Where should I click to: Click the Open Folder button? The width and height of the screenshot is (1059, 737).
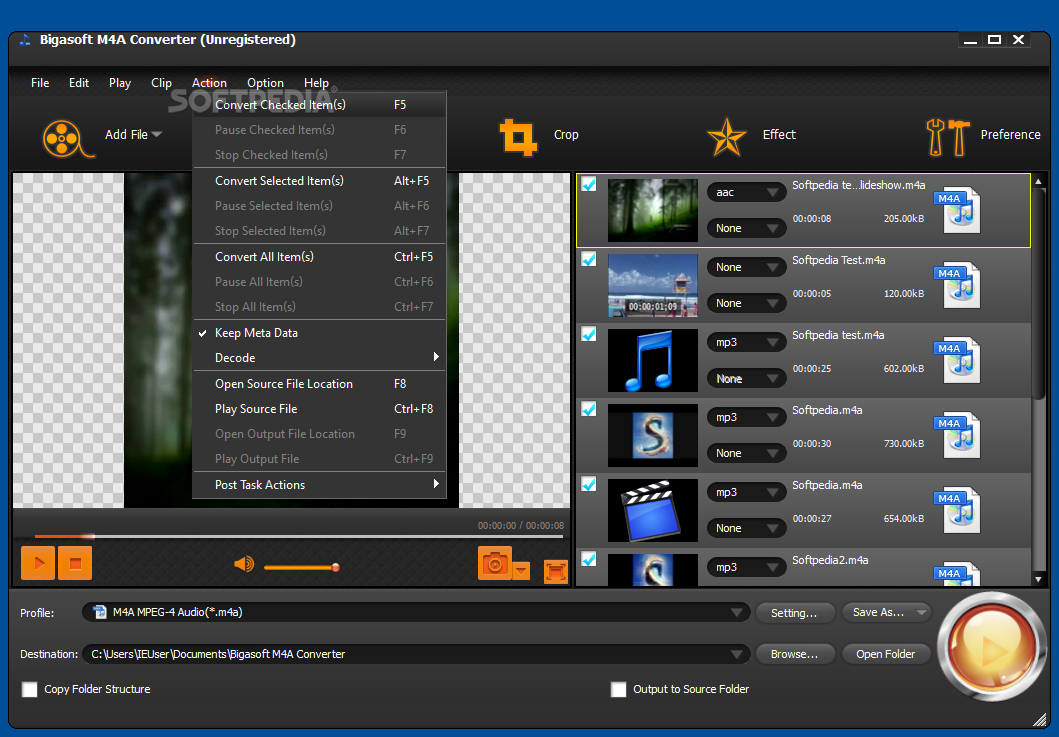click(x=885, y=654)
